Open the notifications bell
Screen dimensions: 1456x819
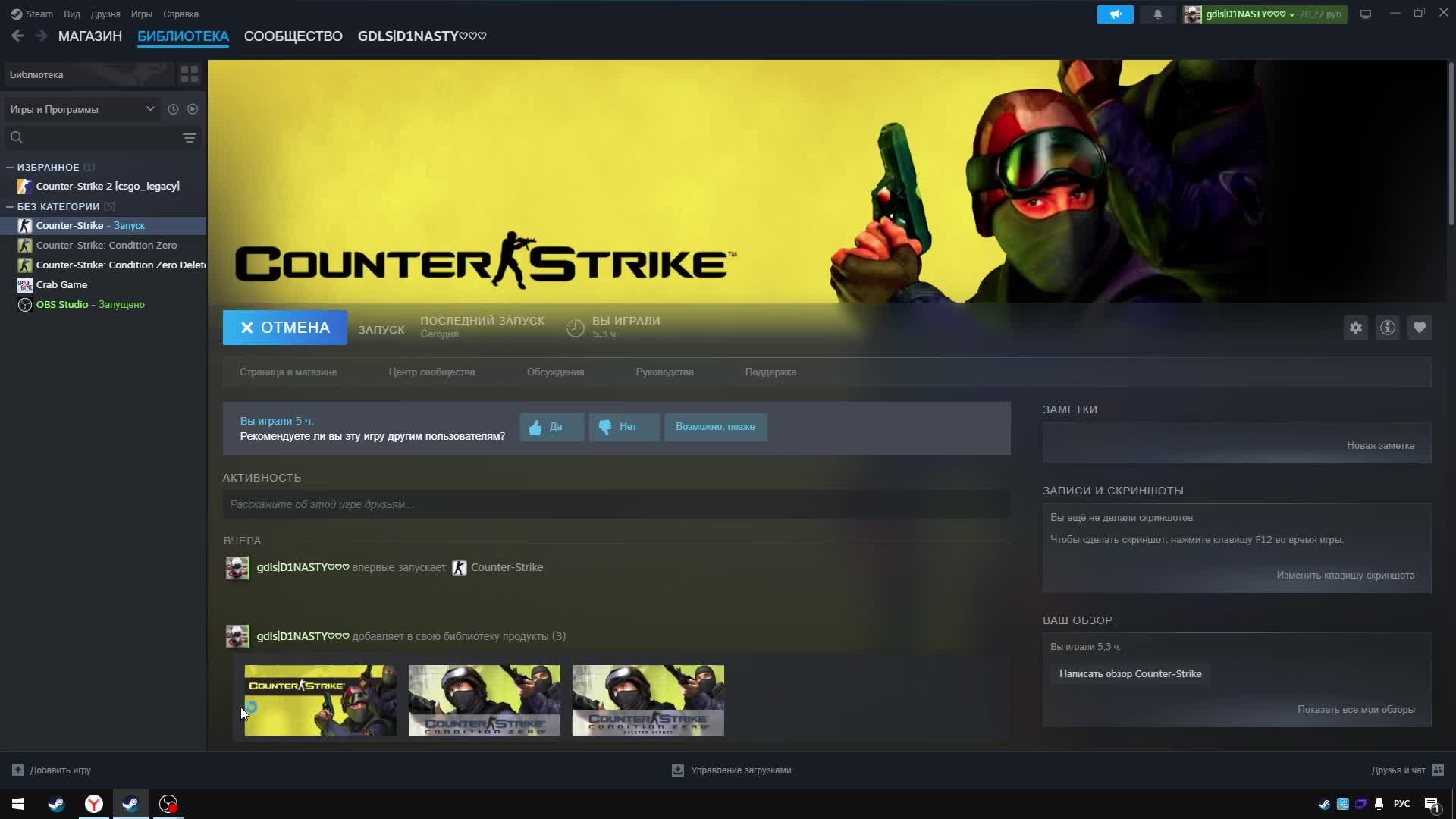(1157, 14)
